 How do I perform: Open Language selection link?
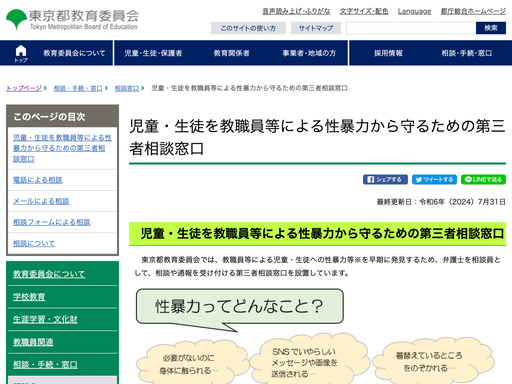[x=414, y=11]
